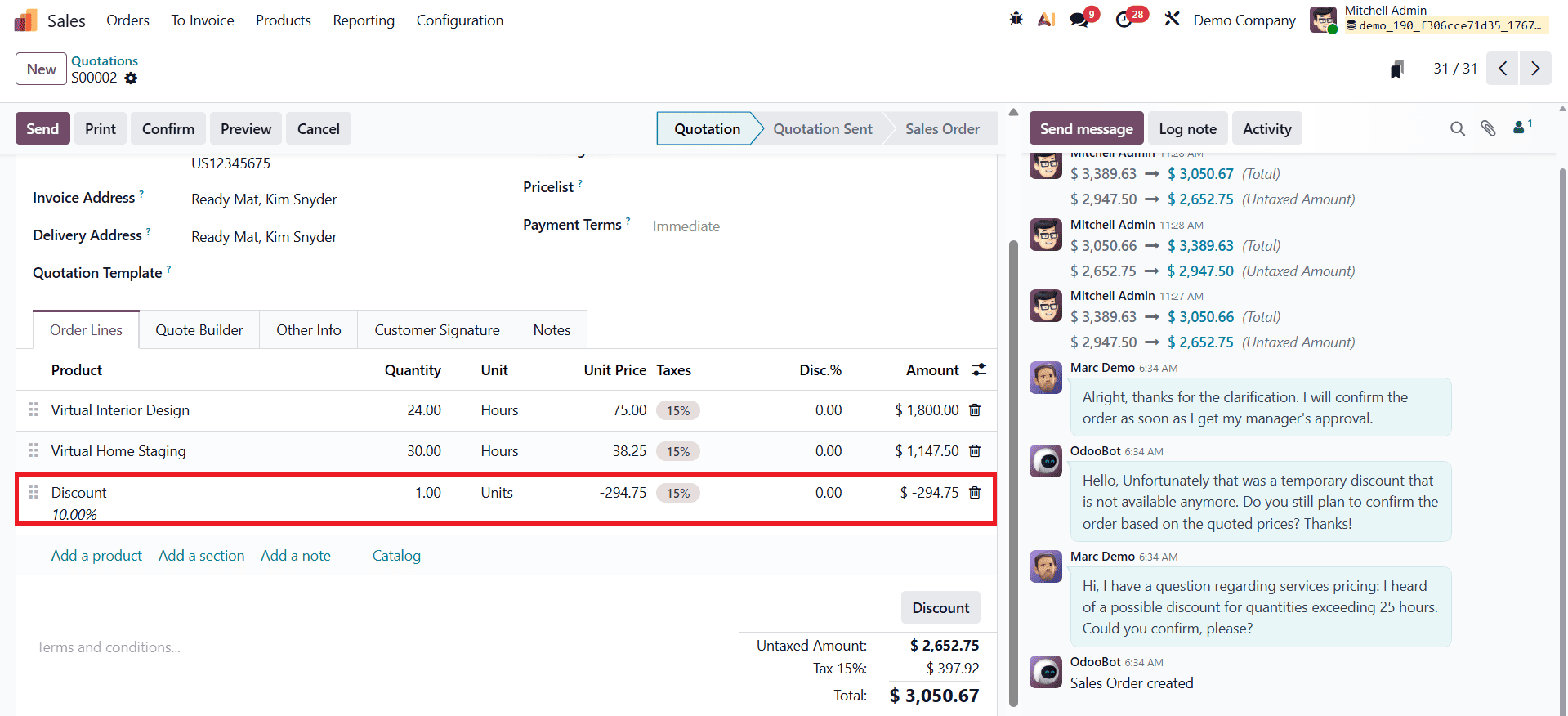Edit unit price 38.25 of Home Staging
Image resolution: width=1568 pixels, height=716 pixels.
pyautogui.click(x=629, y=451)
